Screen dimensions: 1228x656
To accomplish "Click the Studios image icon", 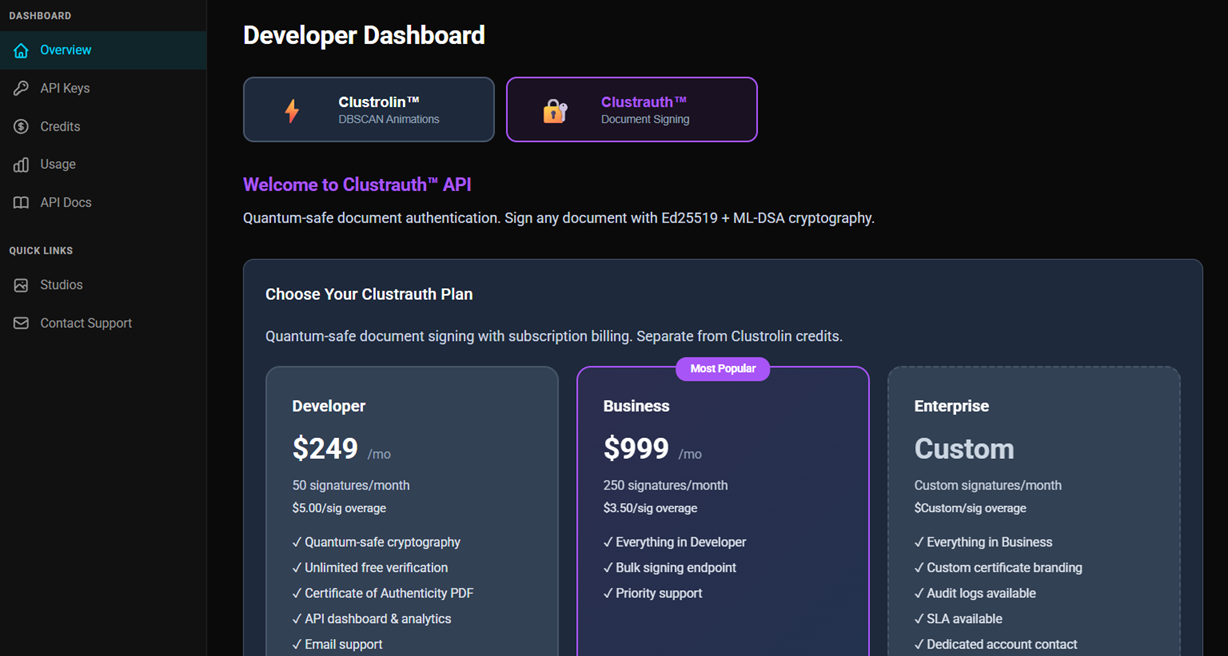I will [x=21, y=285].
